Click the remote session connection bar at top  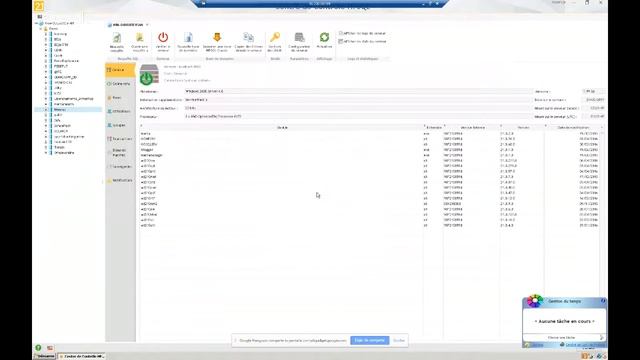tap(320, 3)
